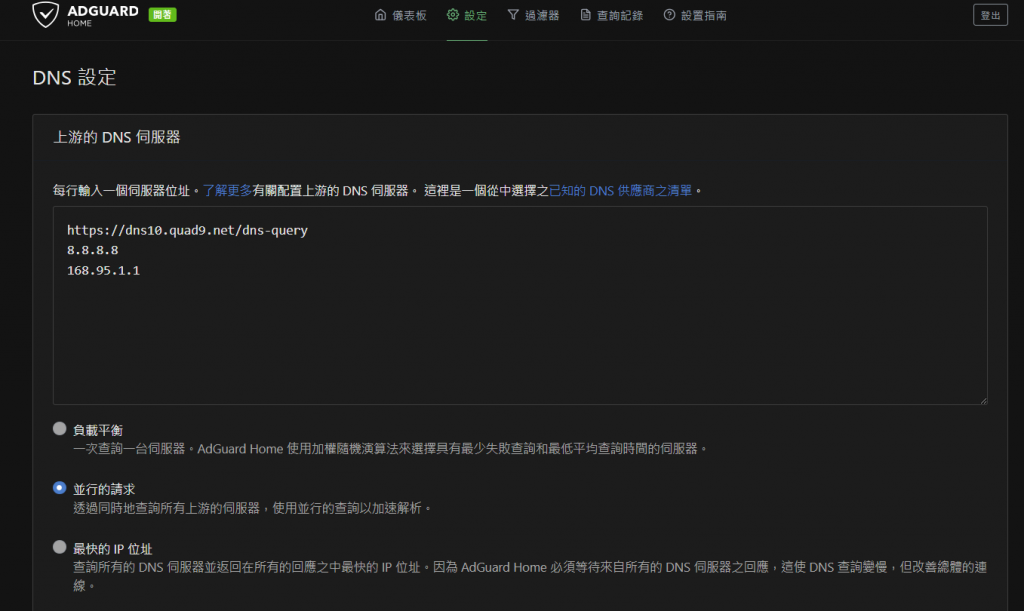The height and width of the screenshot is (611, 1024).
Task: Select the 負載平衡 load balancing radio button
Action: [x=59, y=429]
